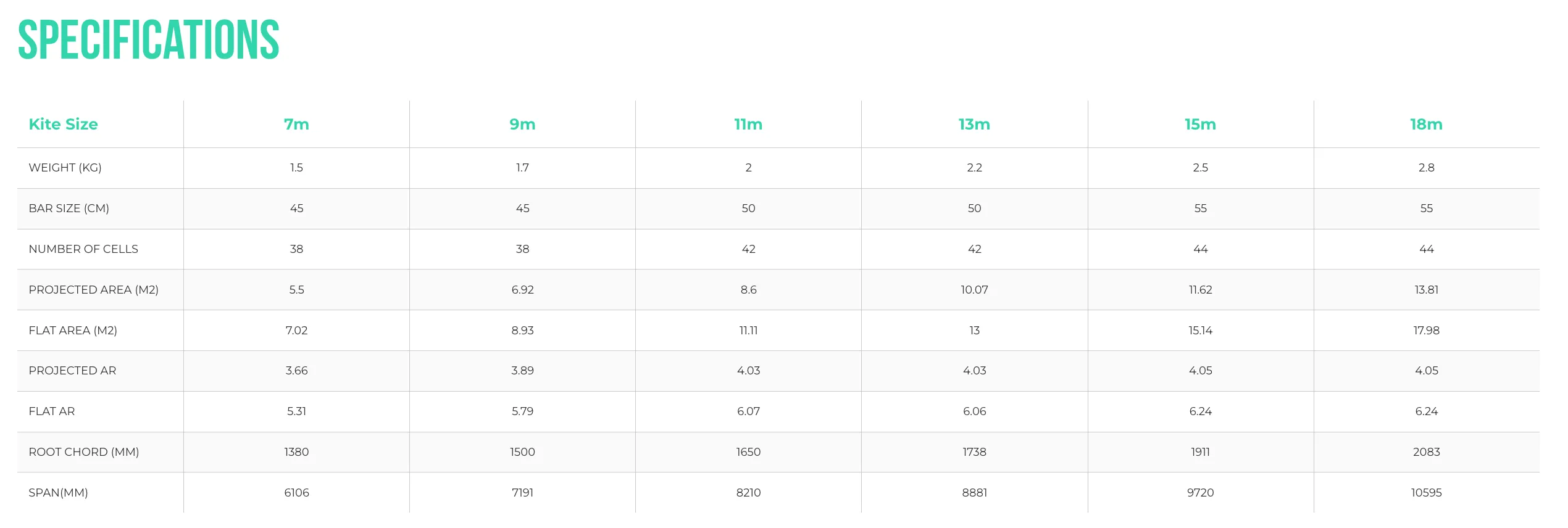Select the 10.07 projected area value
Image resolution: width=1568 pixels, height=528 pixels.
[974, 290]
